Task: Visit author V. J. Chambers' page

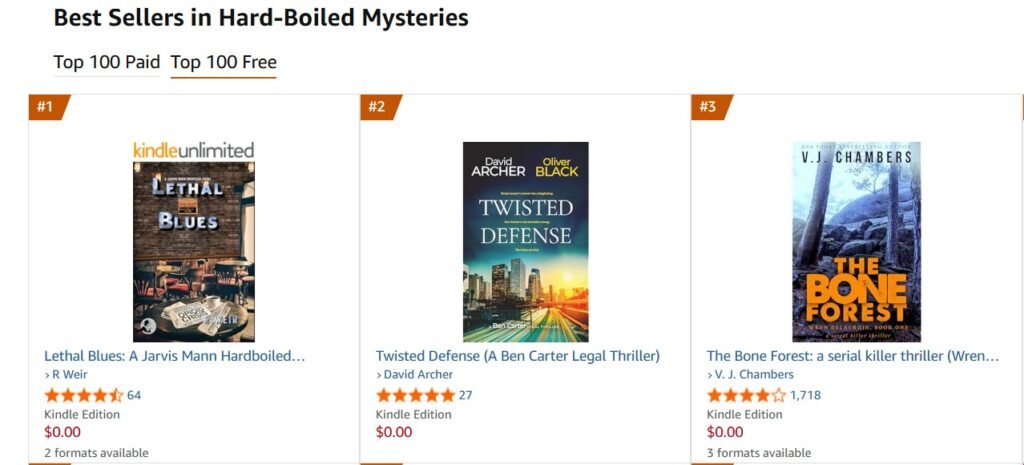Action: pos(754,375)
